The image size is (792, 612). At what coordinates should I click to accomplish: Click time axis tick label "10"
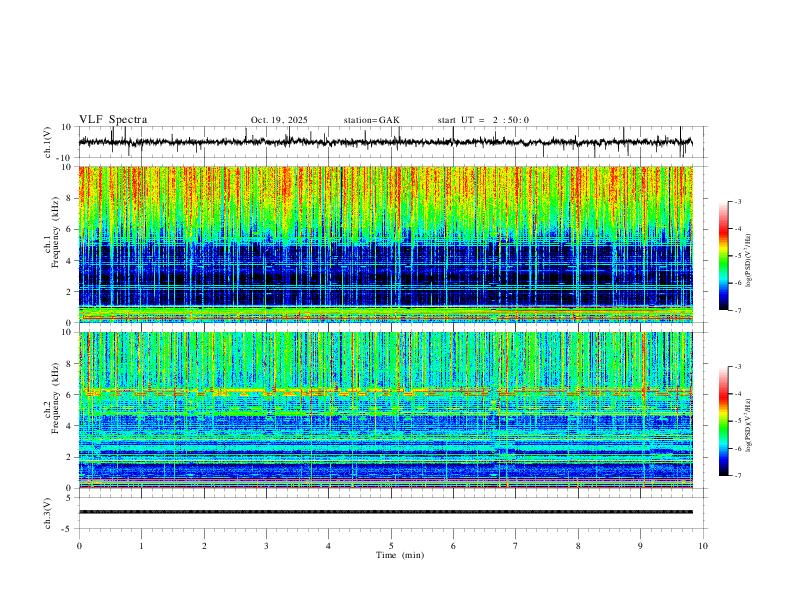point(703,546)
